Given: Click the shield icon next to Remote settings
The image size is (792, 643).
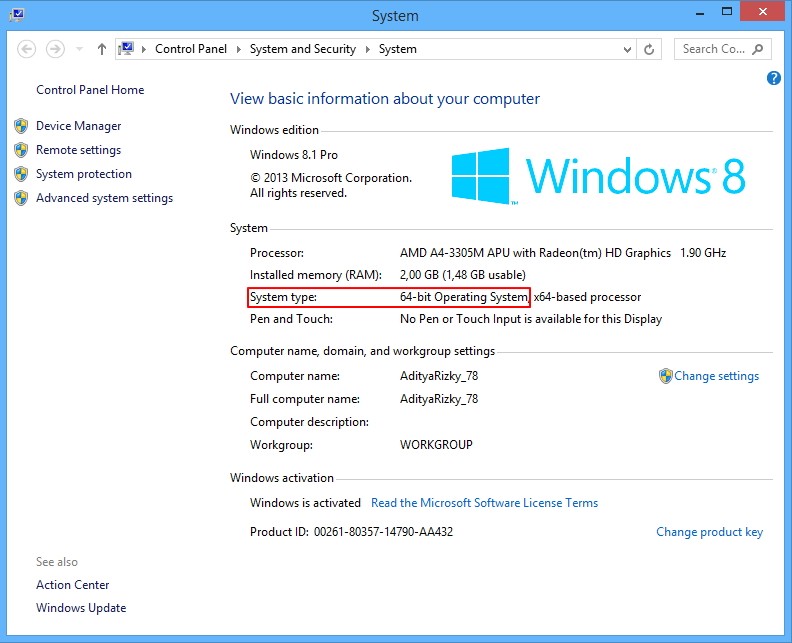Looking at the screenshot, I should [x=21, y=150].
